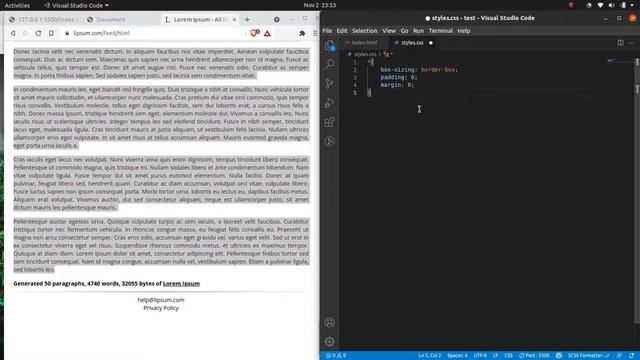Viewport: 640px width, 360px height.
Task: Show errors and warnings in status bar
Action: pos(336,356)
